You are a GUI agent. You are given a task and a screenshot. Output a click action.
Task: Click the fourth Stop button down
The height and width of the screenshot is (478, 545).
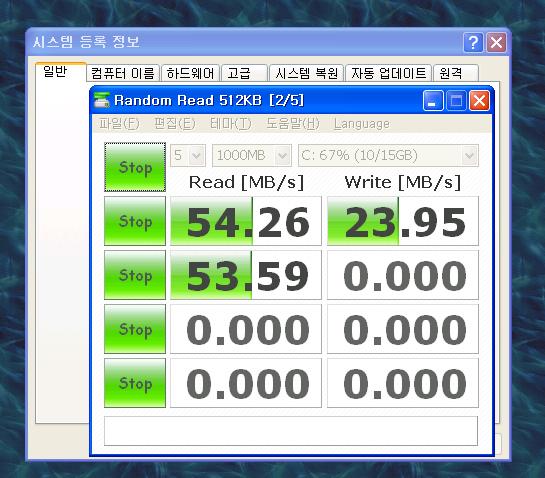tap(135, 329)
